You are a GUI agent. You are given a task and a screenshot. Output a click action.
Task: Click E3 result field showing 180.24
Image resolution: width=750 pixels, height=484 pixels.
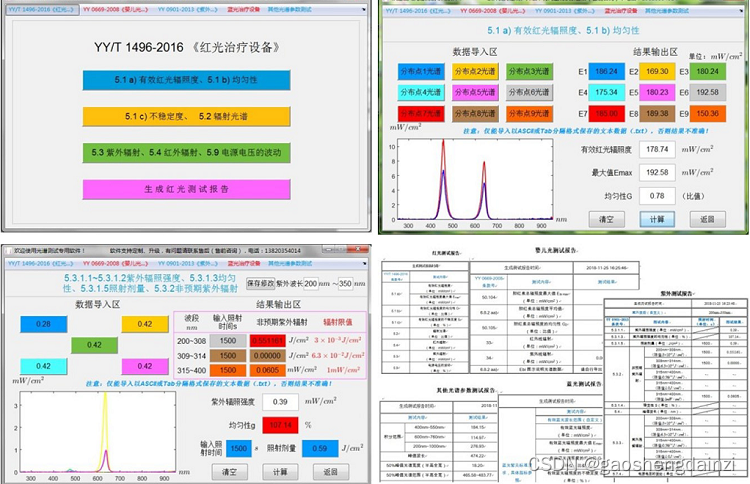[x=707, y=71]
